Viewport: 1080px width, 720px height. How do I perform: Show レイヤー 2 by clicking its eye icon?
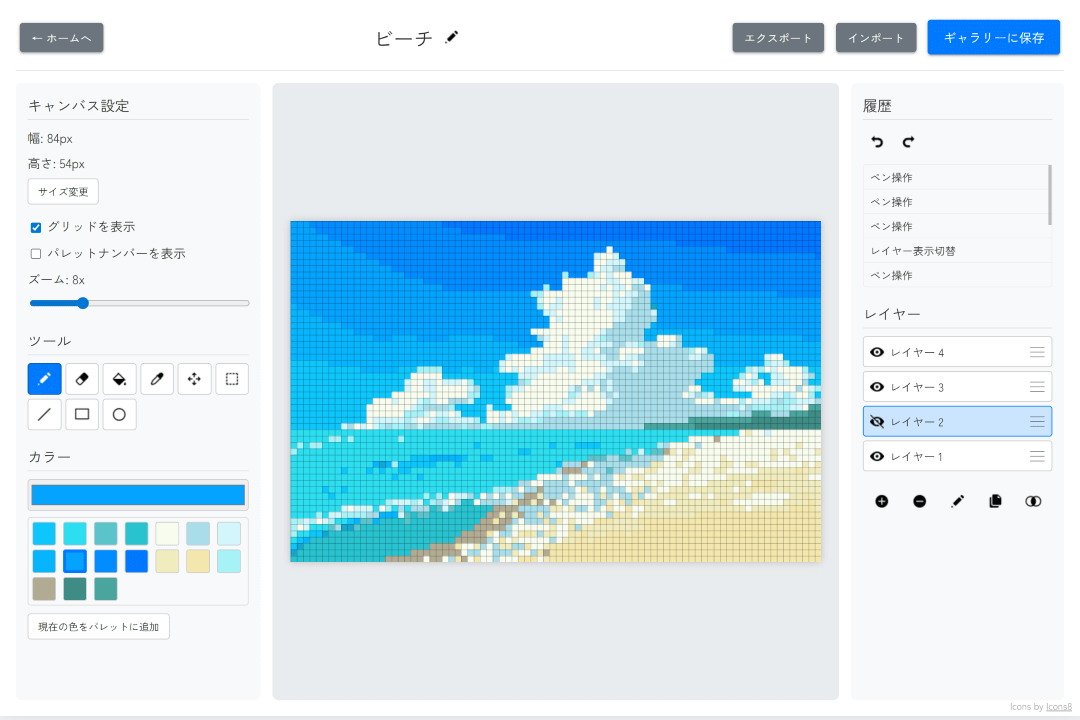[877, 421]
